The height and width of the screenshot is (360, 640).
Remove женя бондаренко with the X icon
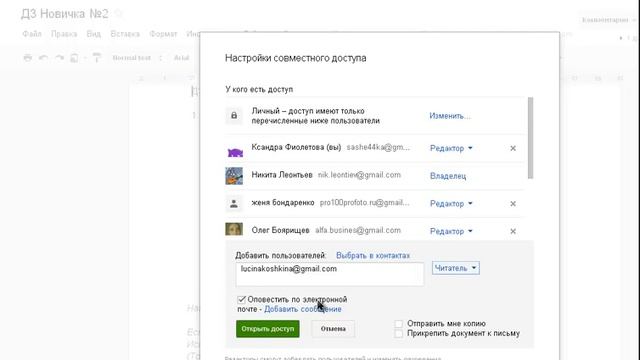[513, 204]
